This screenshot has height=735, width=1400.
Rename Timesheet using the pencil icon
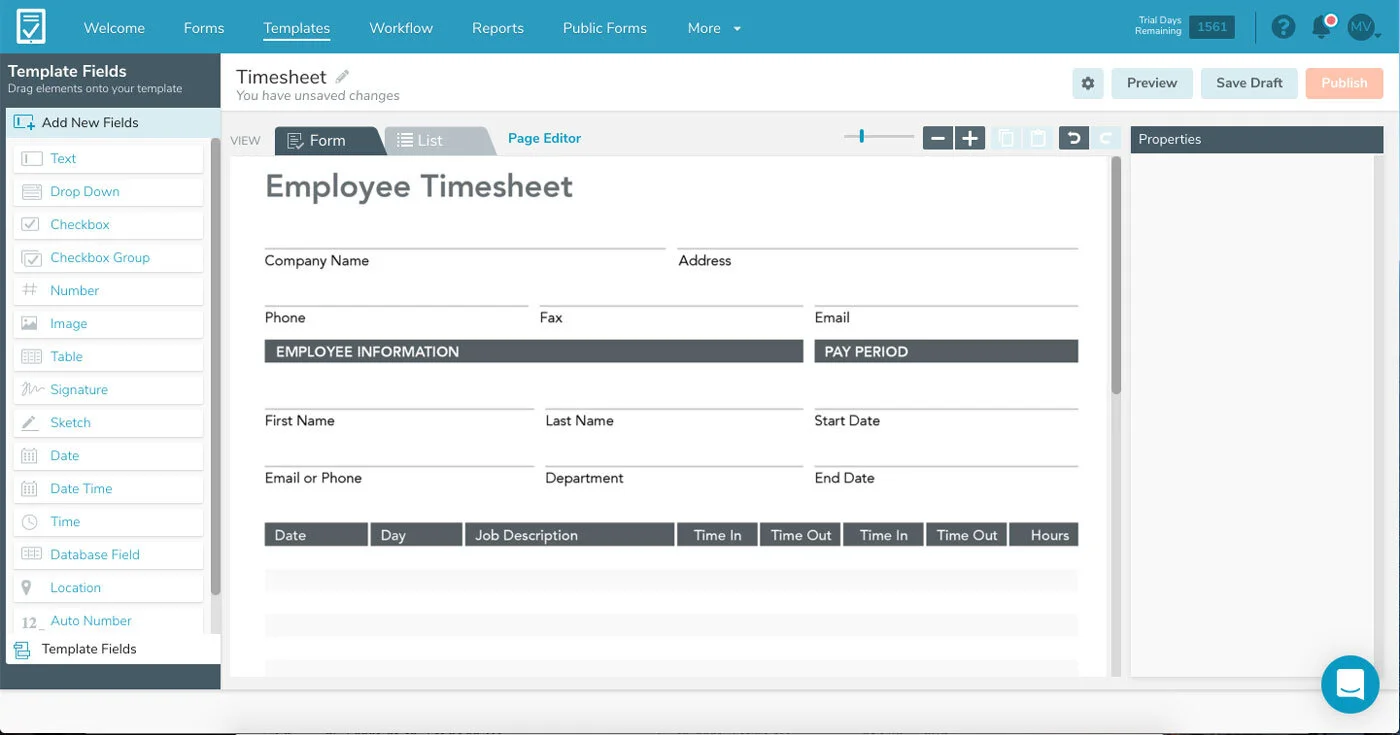[x=344, y=76]
